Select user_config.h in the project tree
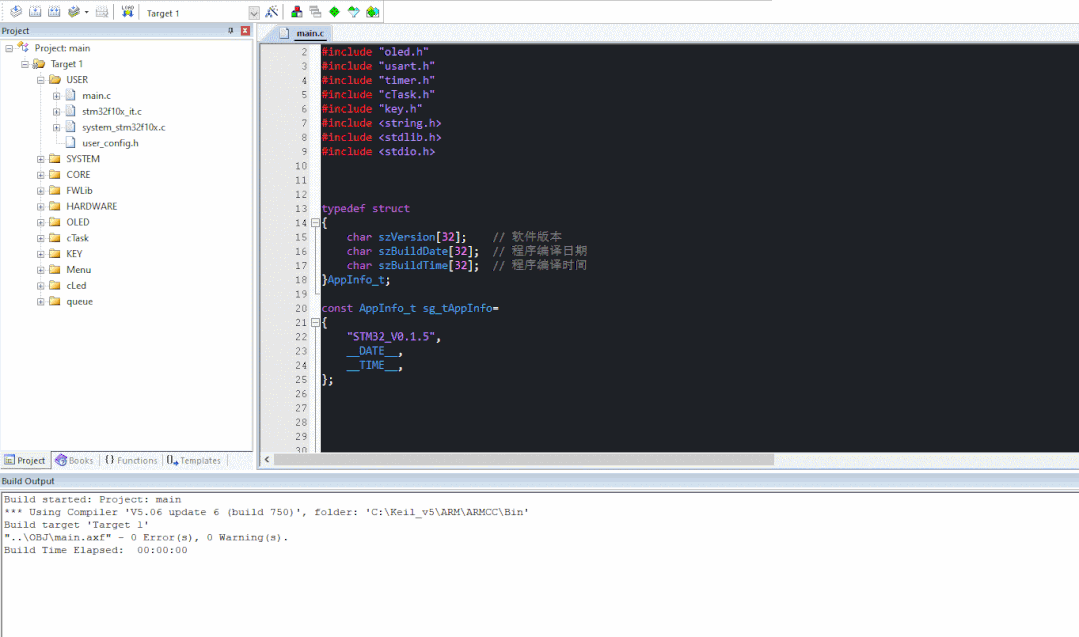This screenshot has width=1079, height=637. click(x=110, y=143)
